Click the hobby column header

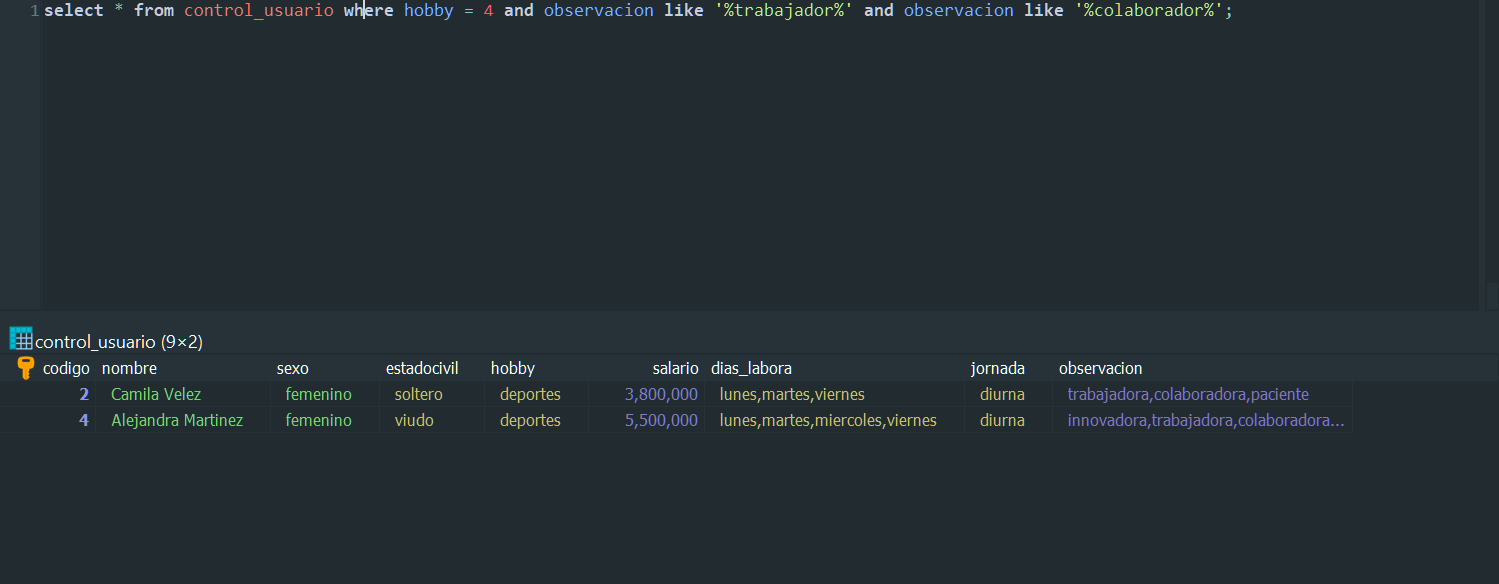[x=512, y=368]
